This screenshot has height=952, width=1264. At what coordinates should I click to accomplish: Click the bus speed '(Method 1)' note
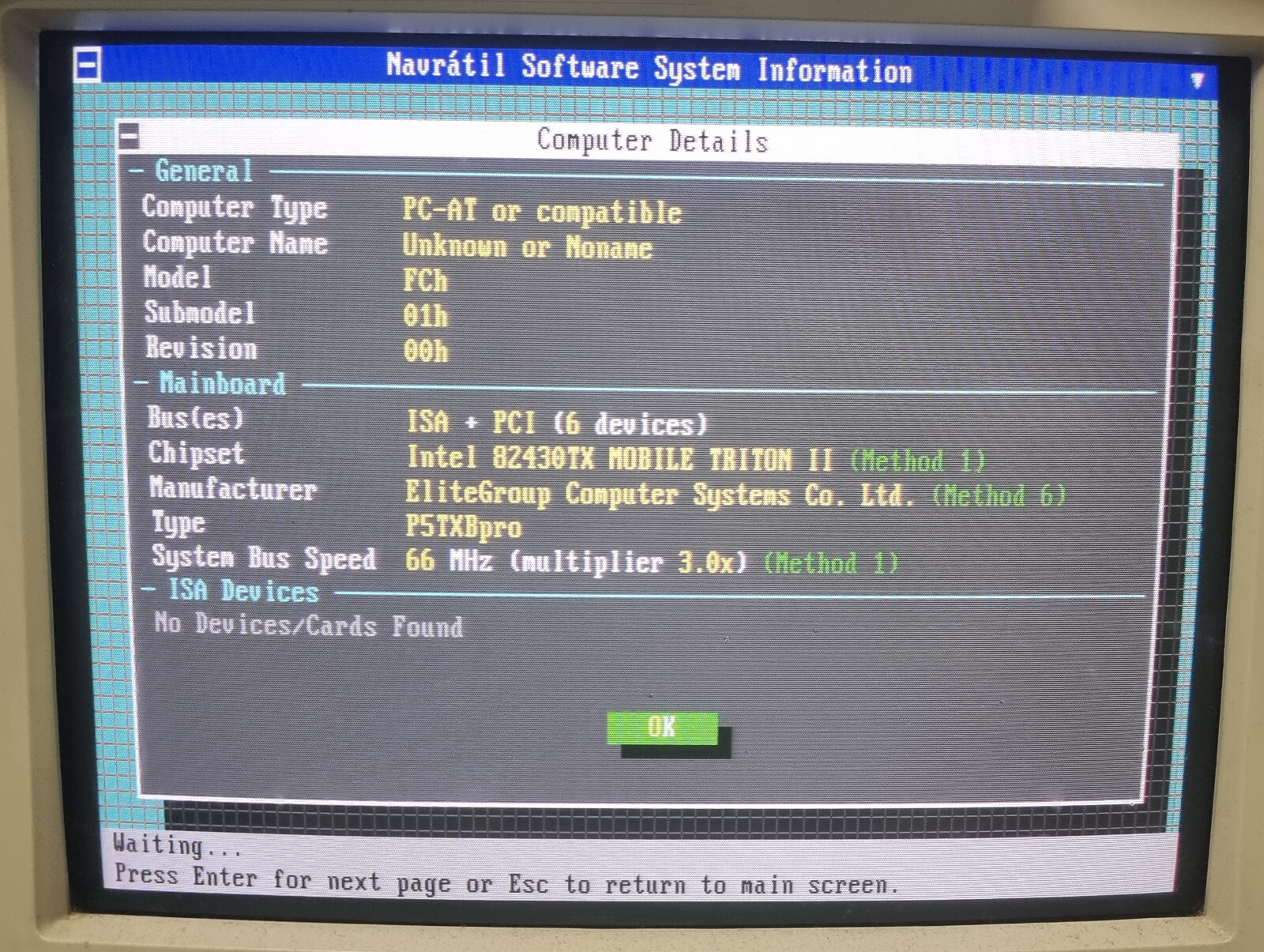831,563
